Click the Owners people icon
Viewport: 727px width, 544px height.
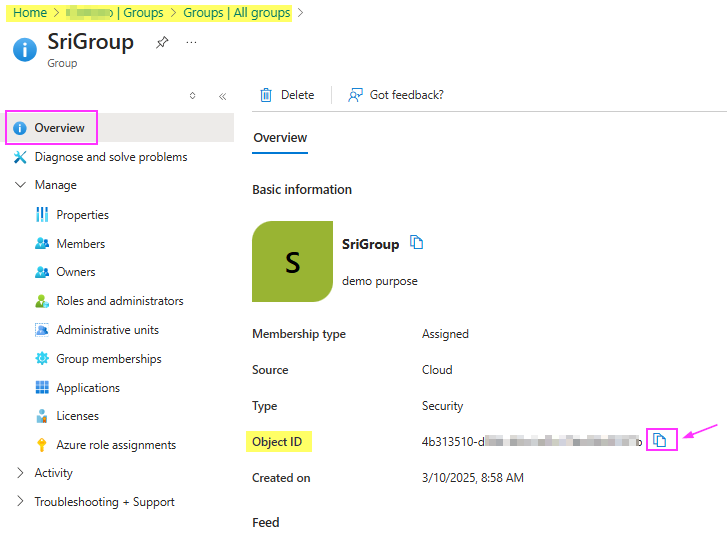coord(42,272)
